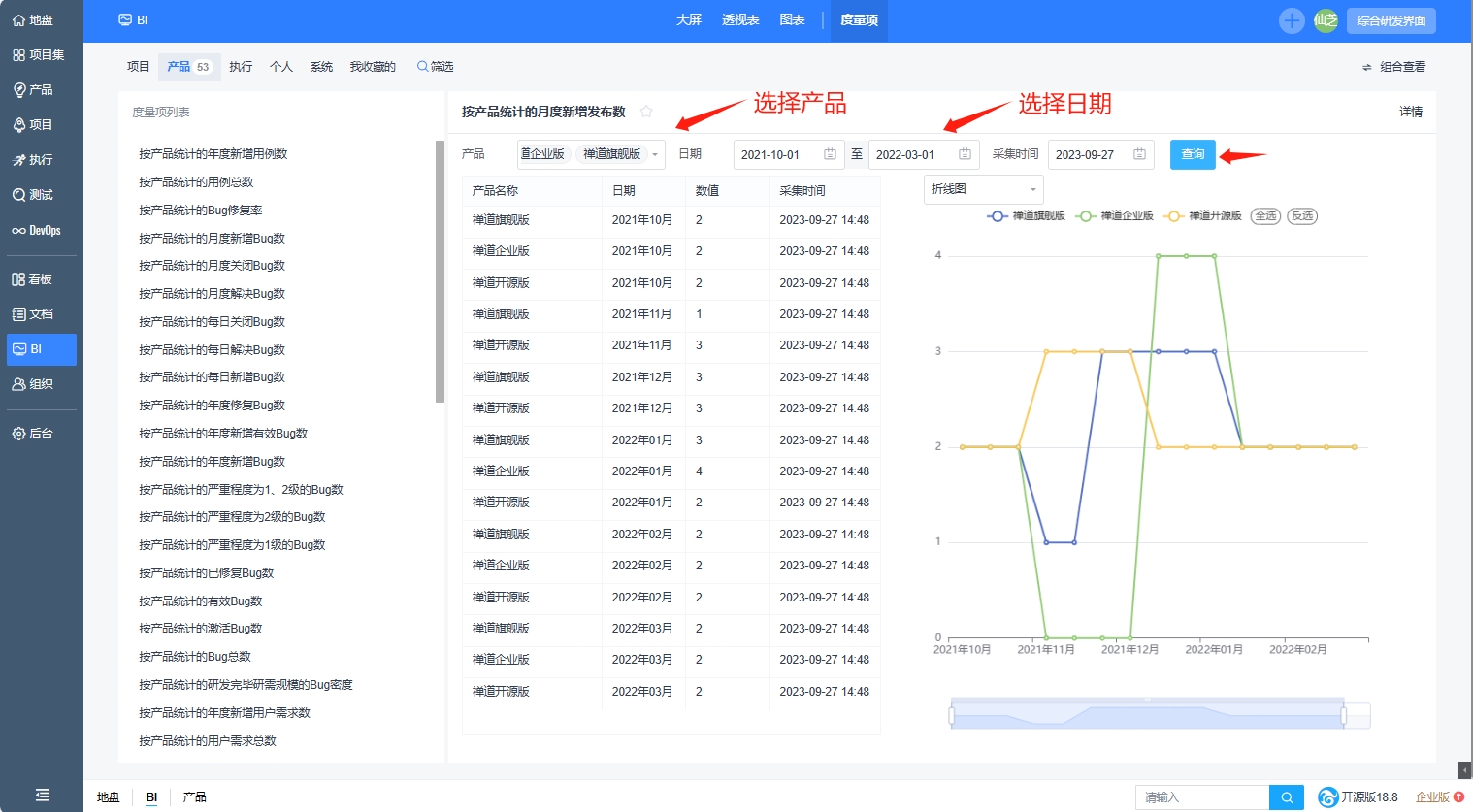
Task: Toggle 禅道旗舰版 series in chart legend
Action: point(1027,216)
